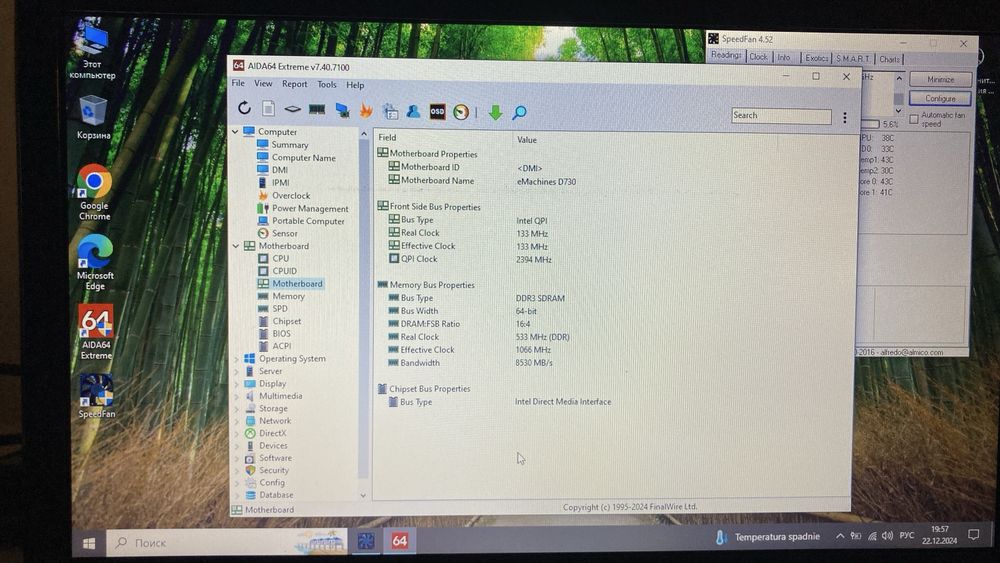The image size is (1000, 563).
Task: Click the blue user silhouette toolbar icon
Action: pyautogui.click(x=413, y=112)
